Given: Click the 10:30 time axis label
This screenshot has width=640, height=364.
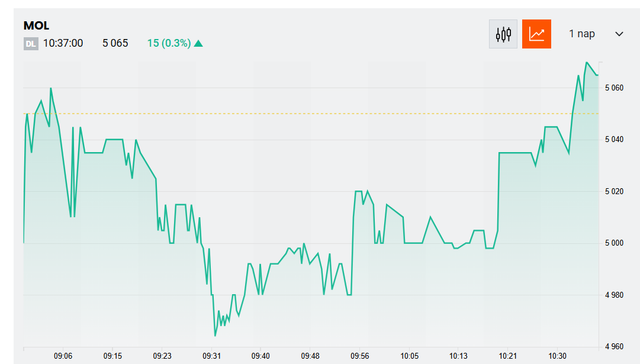Looking at the screenshot, I should click(x=557, y=356).
